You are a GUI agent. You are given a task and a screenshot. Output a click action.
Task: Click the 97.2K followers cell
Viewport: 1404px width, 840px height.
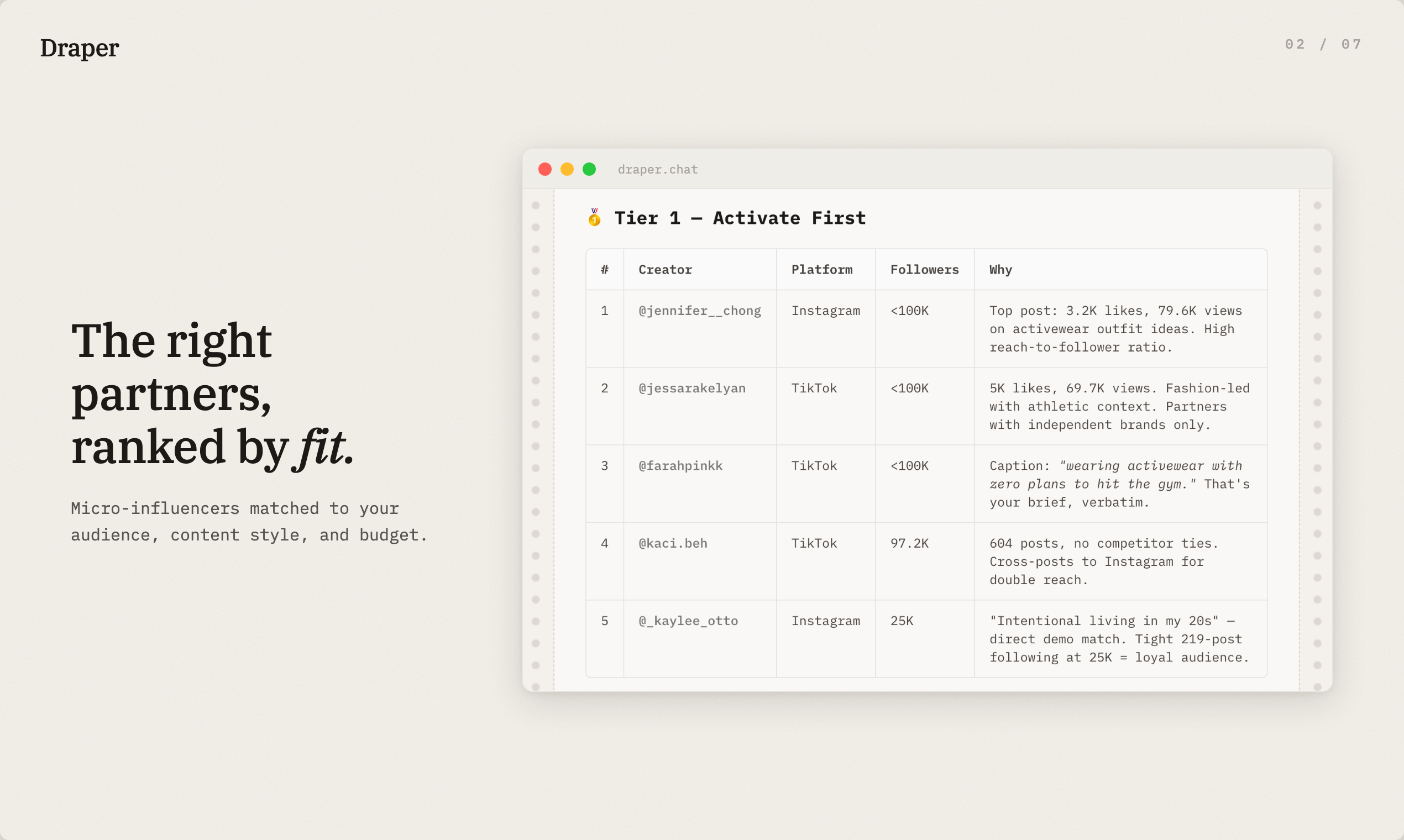pyautogui.click(x=909, y=543)
